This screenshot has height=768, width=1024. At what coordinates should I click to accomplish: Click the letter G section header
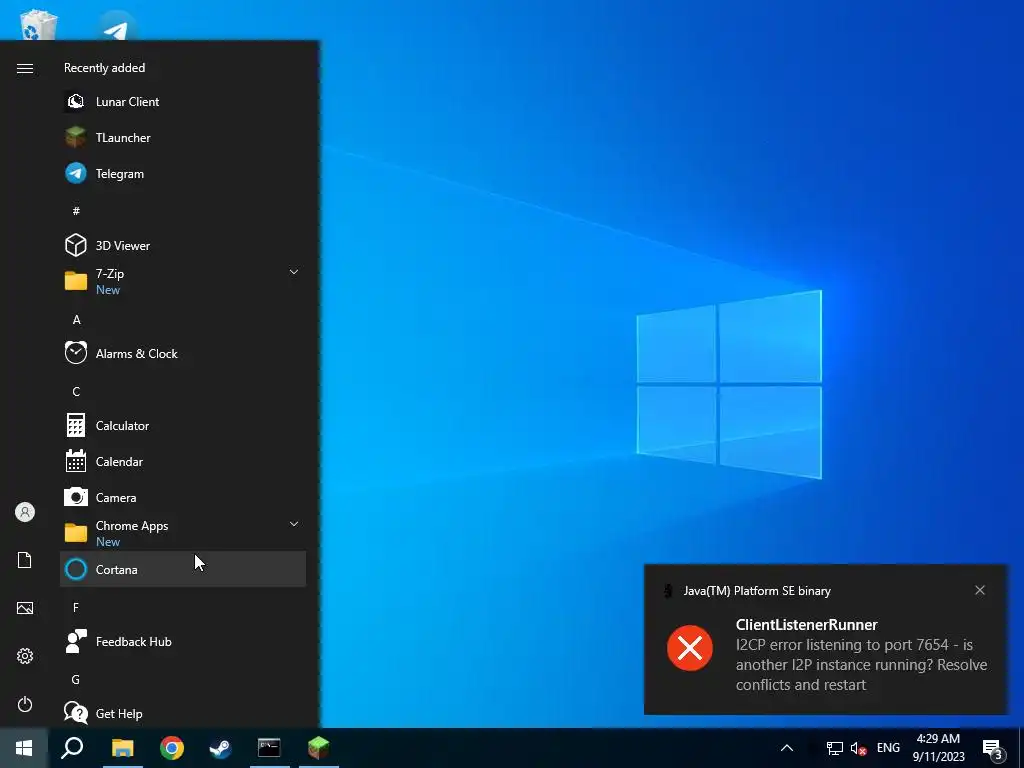point(76,679)
